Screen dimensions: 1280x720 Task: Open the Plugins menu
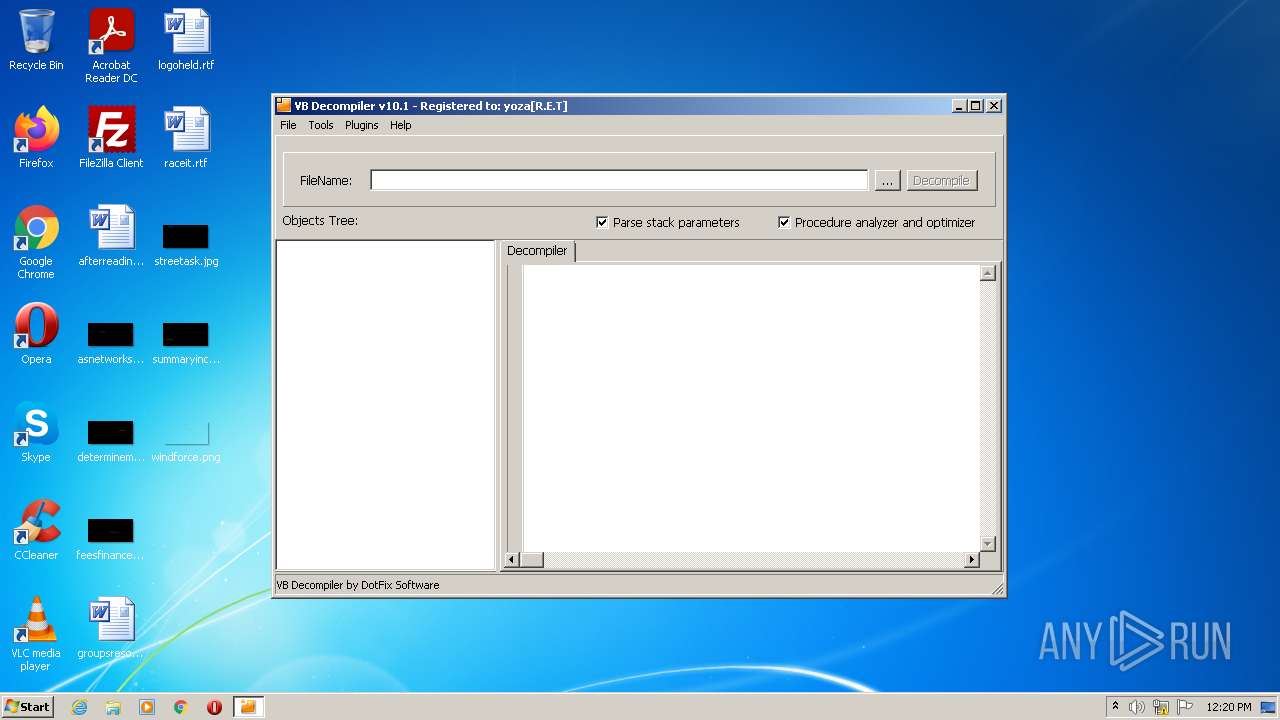[x=362, y=125]
